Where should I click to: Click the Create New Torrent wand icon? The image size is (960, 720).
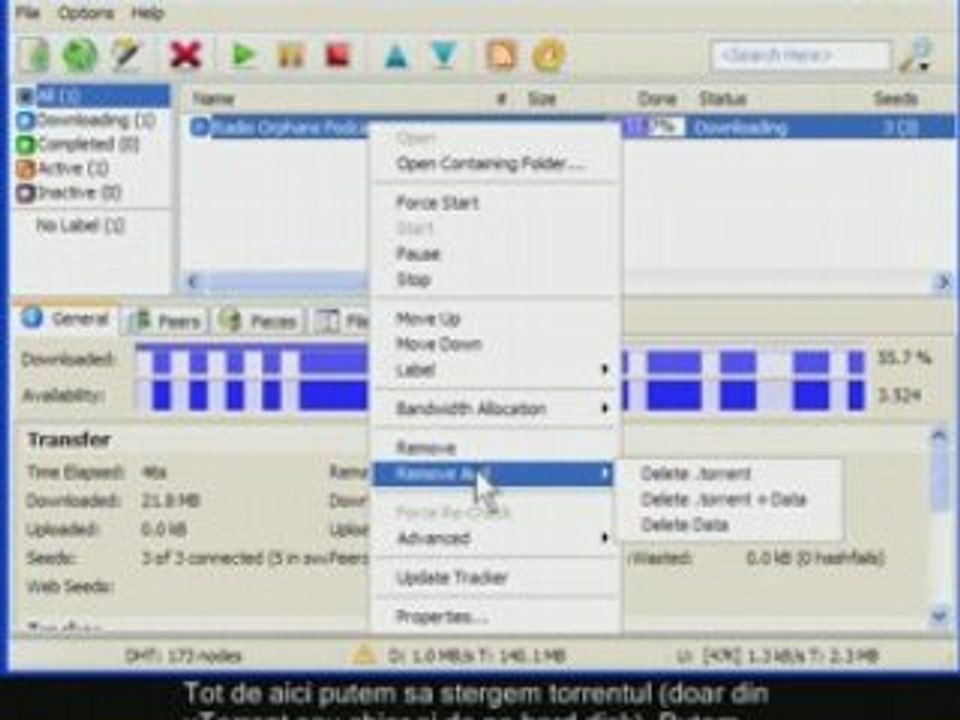coord(126,55)
